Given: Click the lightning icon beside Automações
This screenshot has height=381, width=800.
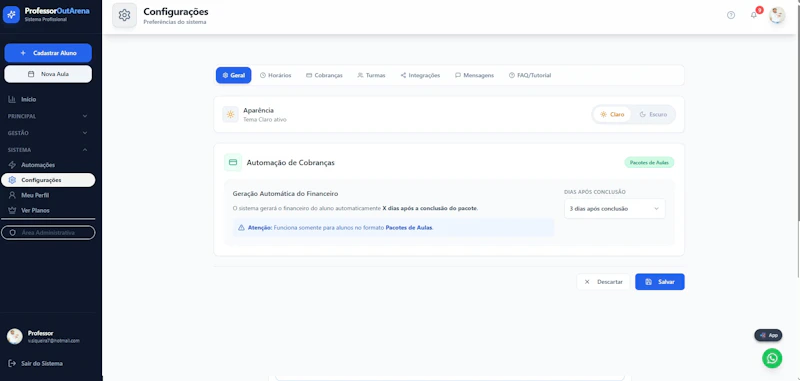Looking at the screenshot, I should tap(12, 165).
